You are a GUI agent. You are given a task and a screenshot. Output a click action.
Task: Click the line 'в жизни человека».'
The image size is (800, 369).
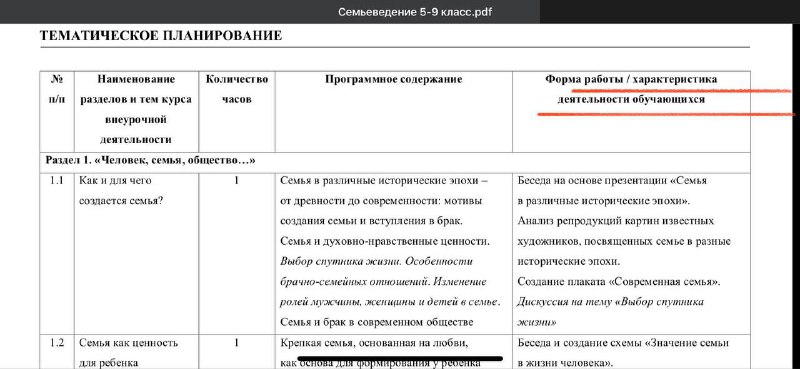(x=565, y=363)
